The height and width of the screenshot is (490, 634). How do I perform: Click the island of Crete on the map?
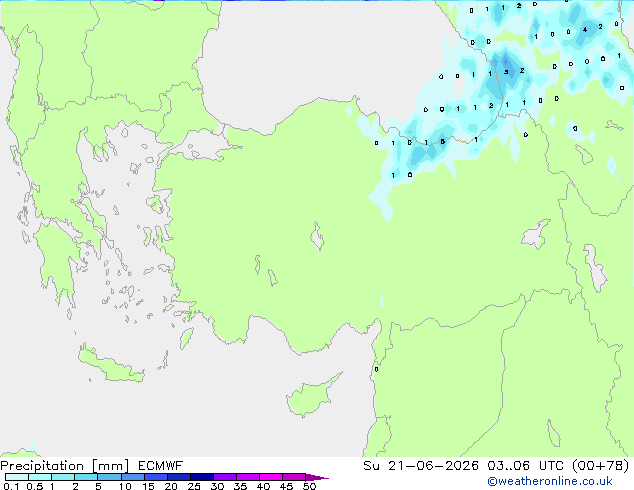tap(110, 366)
